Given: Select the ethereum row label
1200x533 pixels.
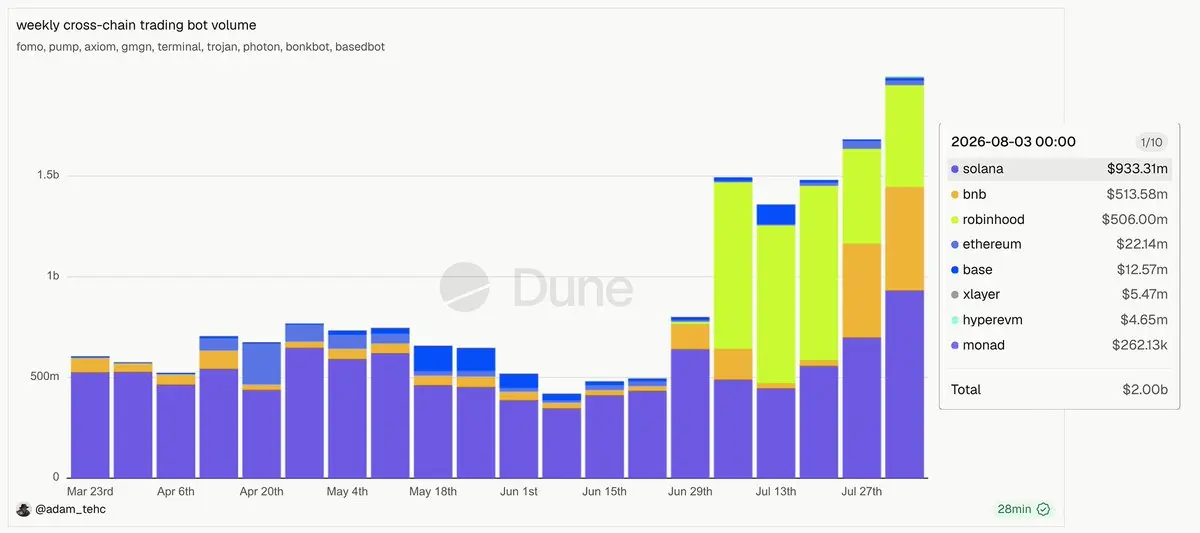Looking at the screenshot, I should pyautogui.click(x=992, y=245).
